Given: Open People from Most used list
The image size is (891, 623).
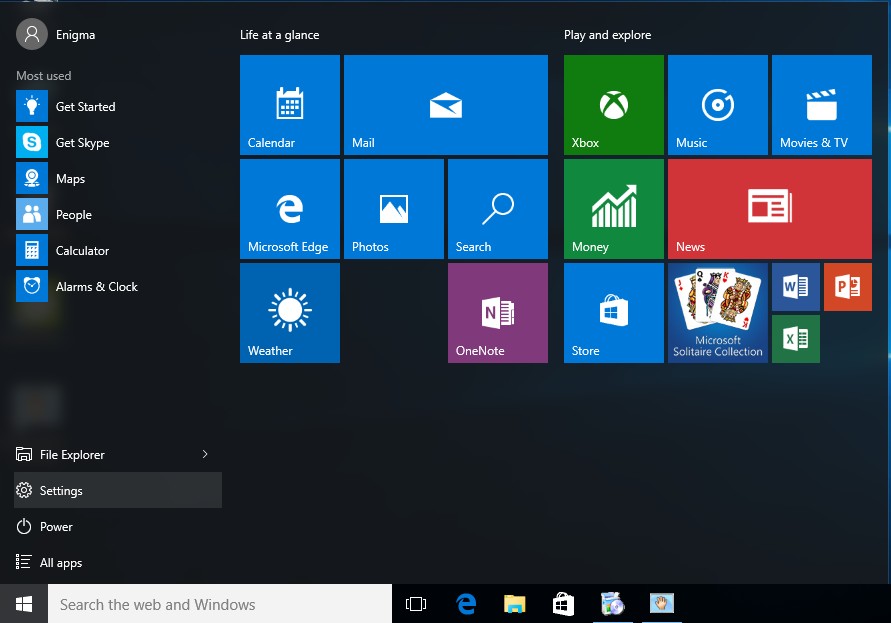Looking at the screenshot, I should coord(118,214).
